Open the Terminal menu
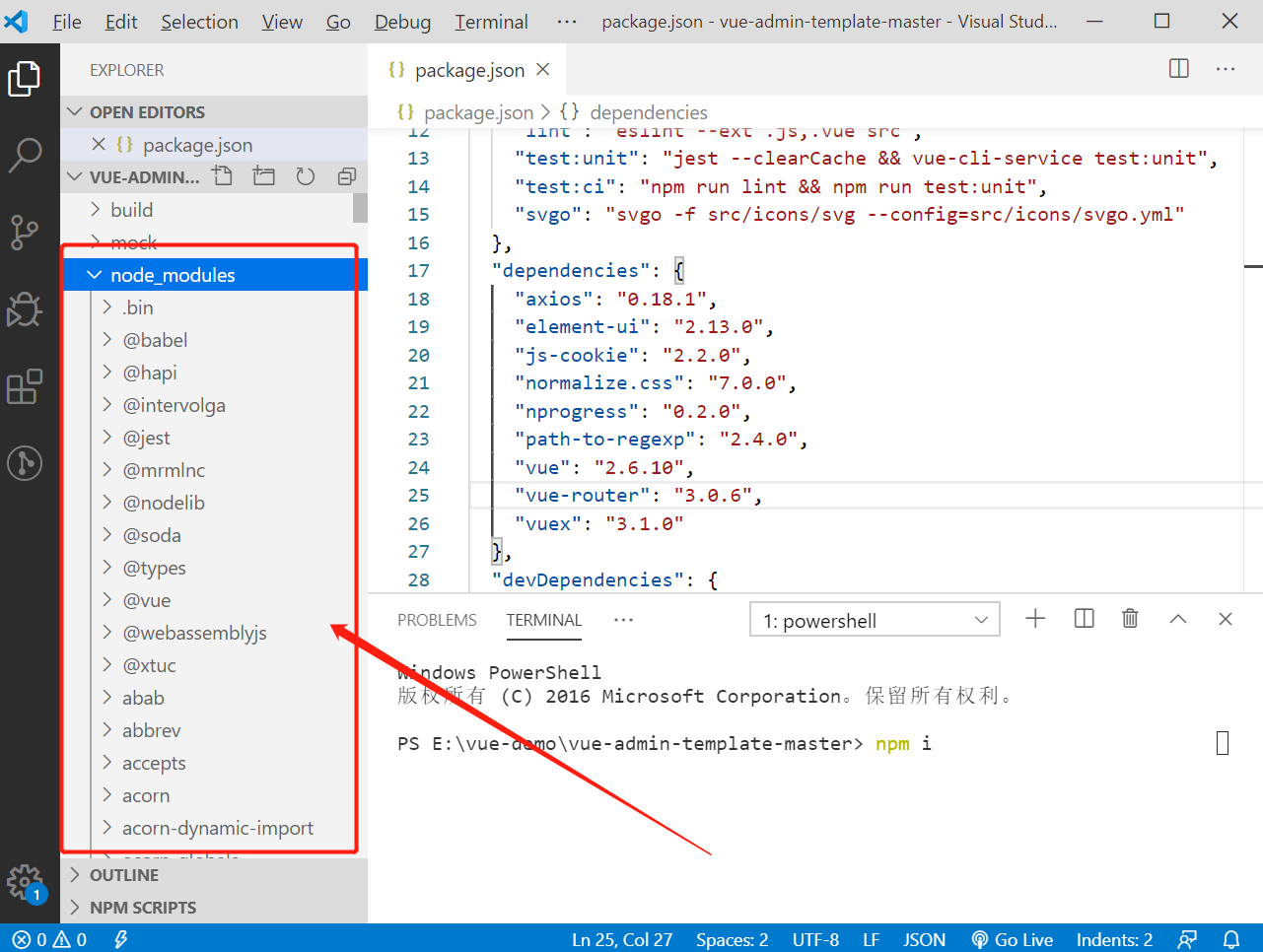Image resolution: width=1263 pixels, height=952 pixels. (491, 22)
